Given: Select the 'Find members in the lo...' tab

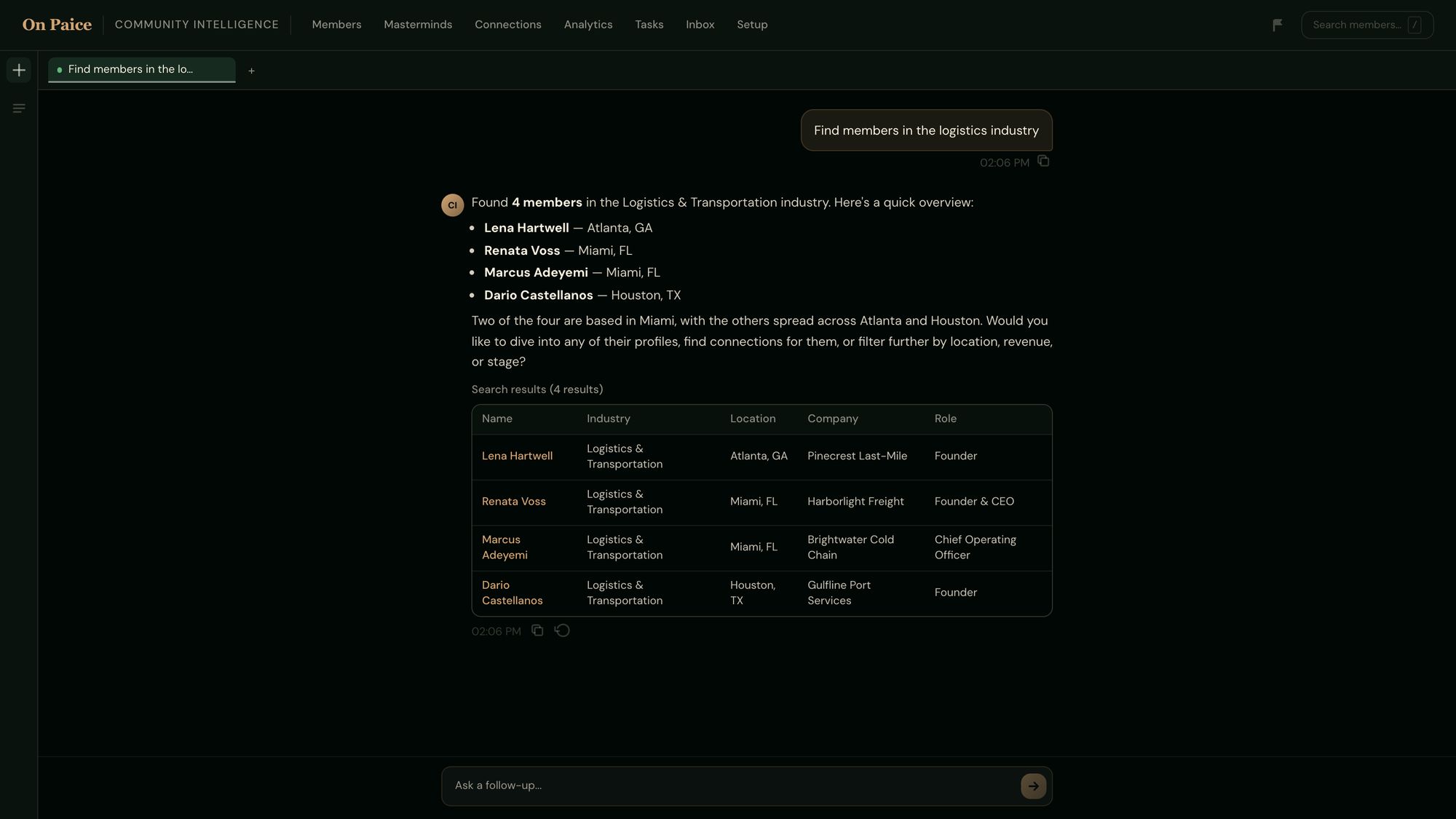Looking at the screenshot, I should pos(142,70).
